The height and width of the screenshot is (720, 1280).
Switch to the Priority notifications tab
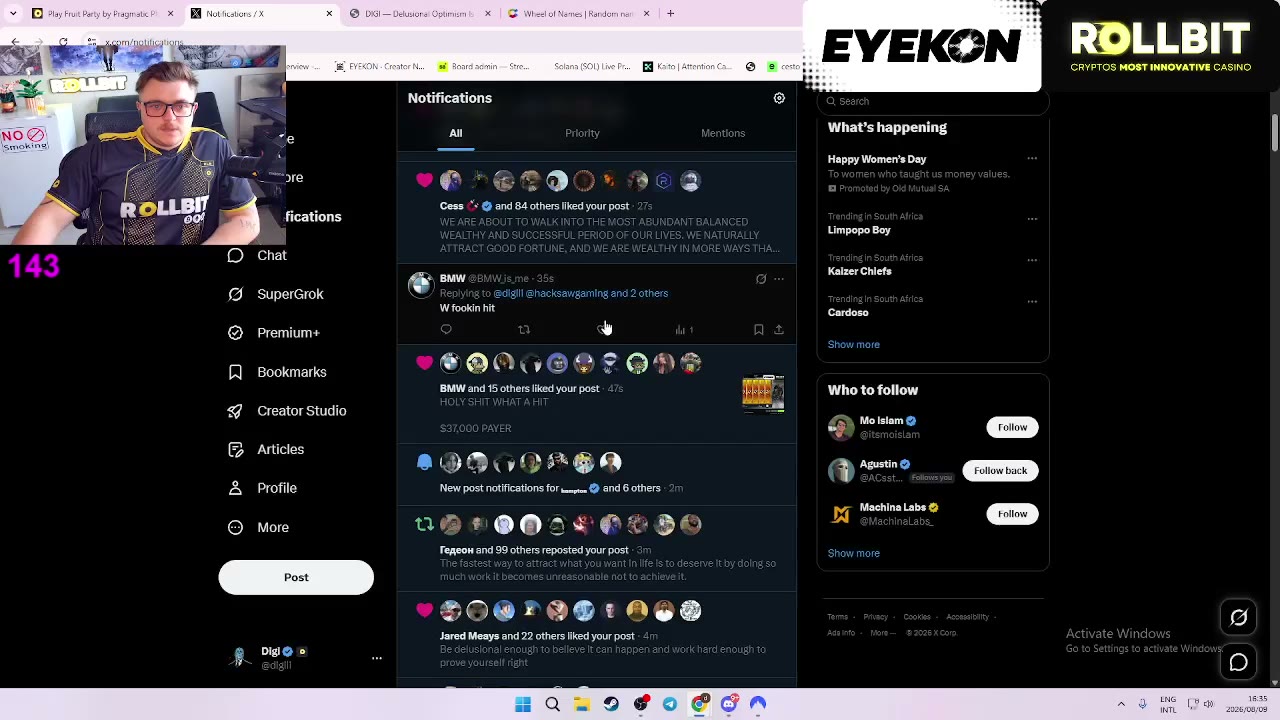click(x=582, y=133)
